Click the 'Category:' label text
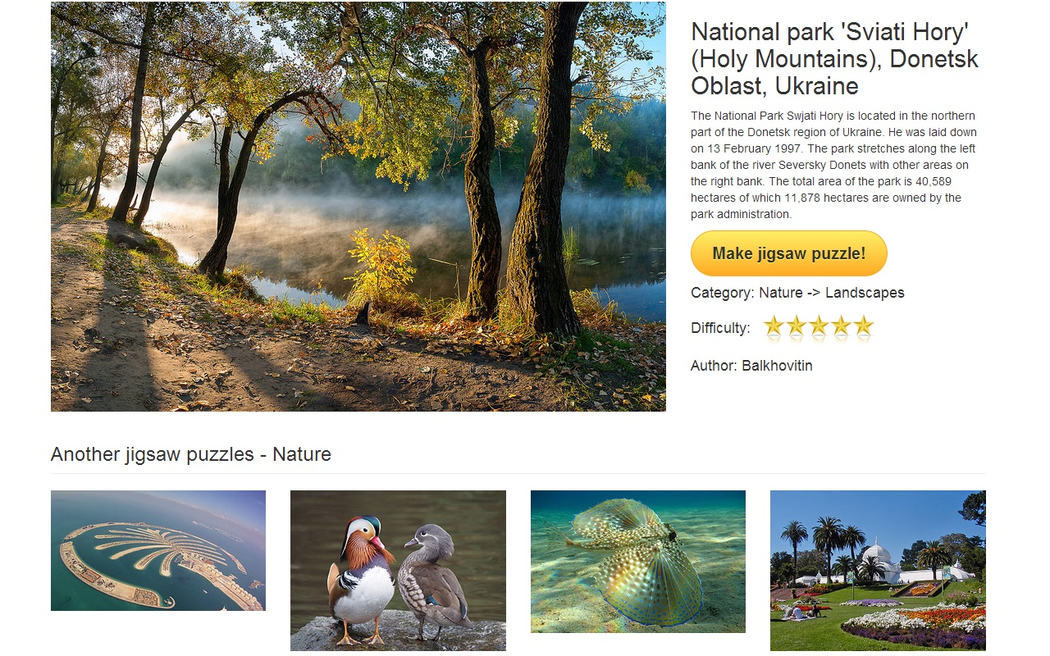Viewport: 1050px width, 656px height. [722, 293]
